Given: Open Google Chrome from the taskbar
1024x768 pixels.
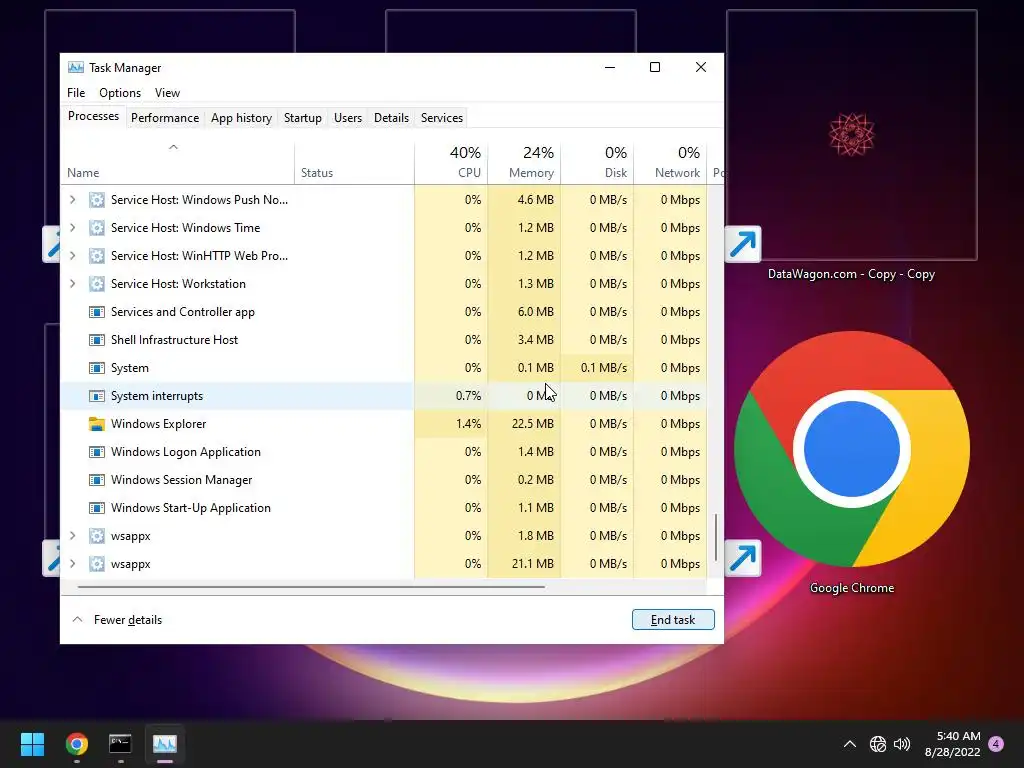Looking at the screenshot, I should tap(77, 744).
